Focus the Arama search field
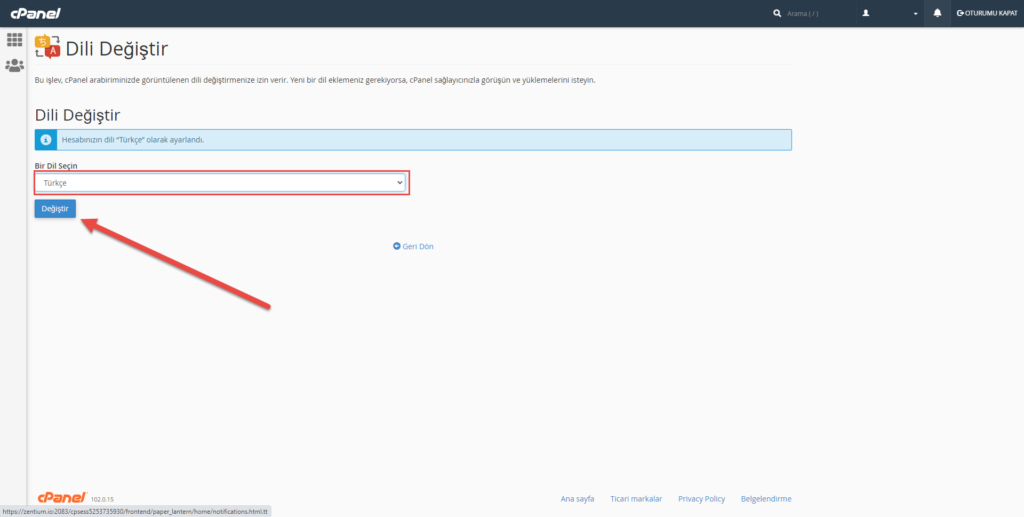Viewport: 1024px width, 517px height. pyautogui.click(x=810, y=13)
